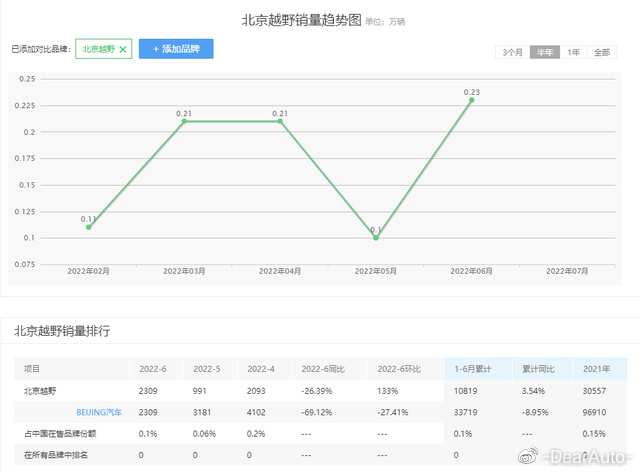
Task: Click the 北京越野 row label in table
Action: 40,391
